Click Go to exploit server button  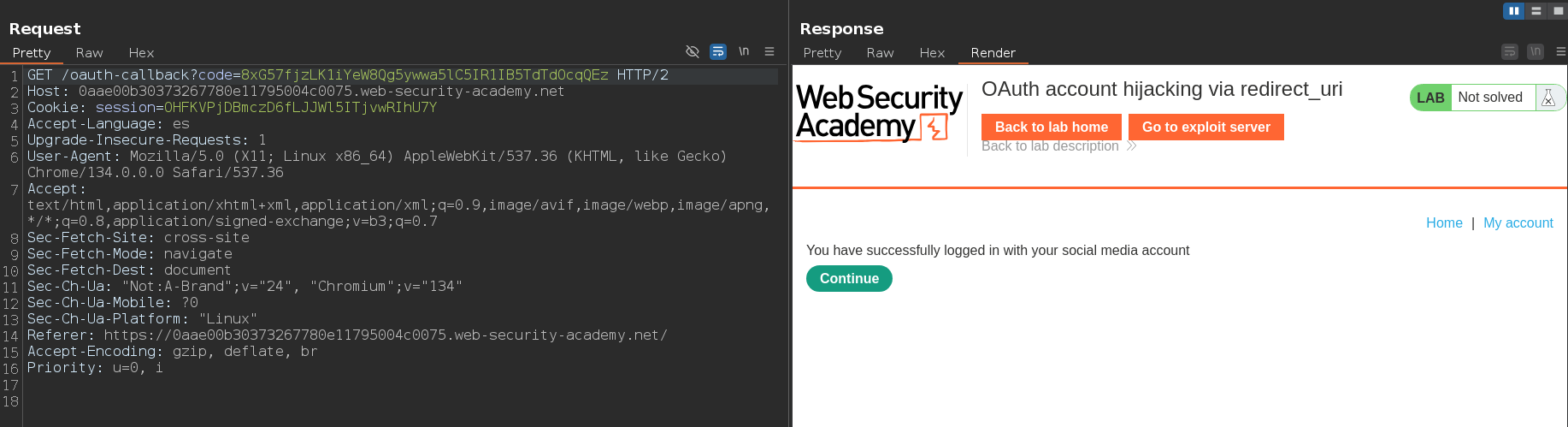pos(1205,127)
